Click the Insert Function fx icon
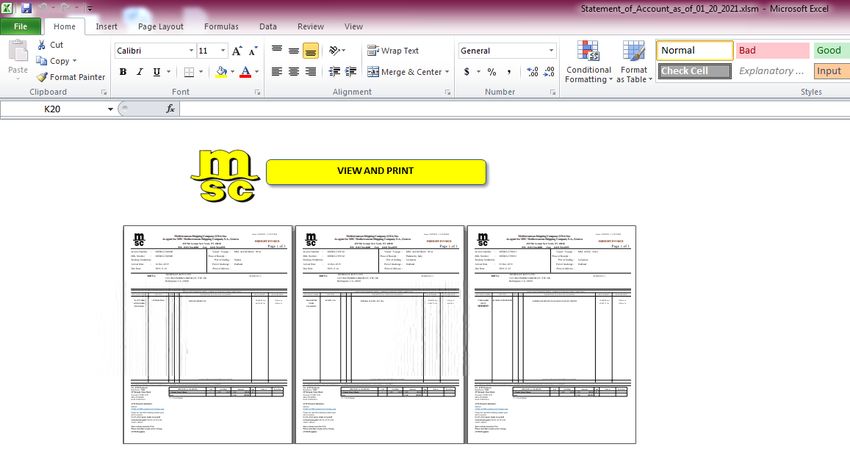This screenshot has width=850, height=469. click(x=170, y=109)
